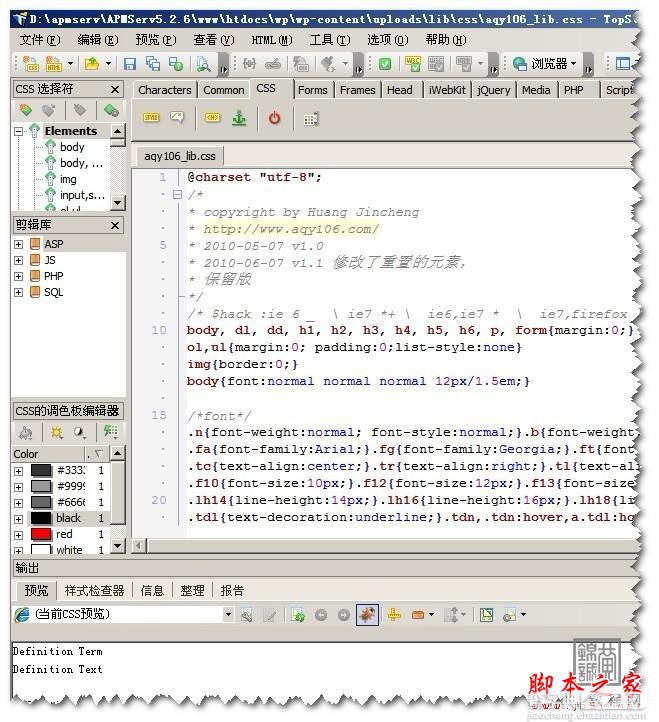
Task: Expand the #333 color entry
Action: click(18, 471)
